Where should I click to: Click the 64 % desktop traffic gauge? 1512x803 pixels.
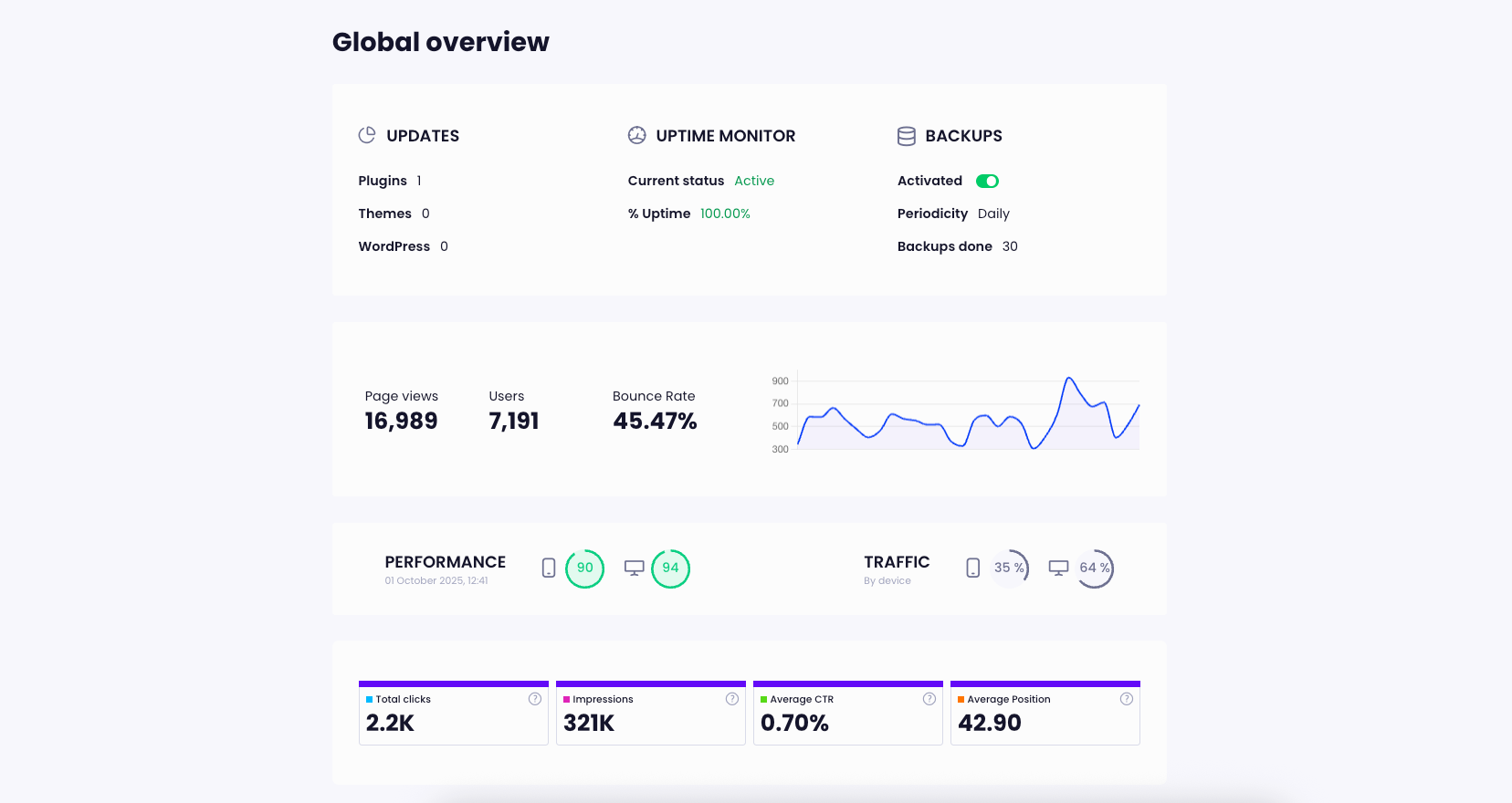click(1095, 568)
